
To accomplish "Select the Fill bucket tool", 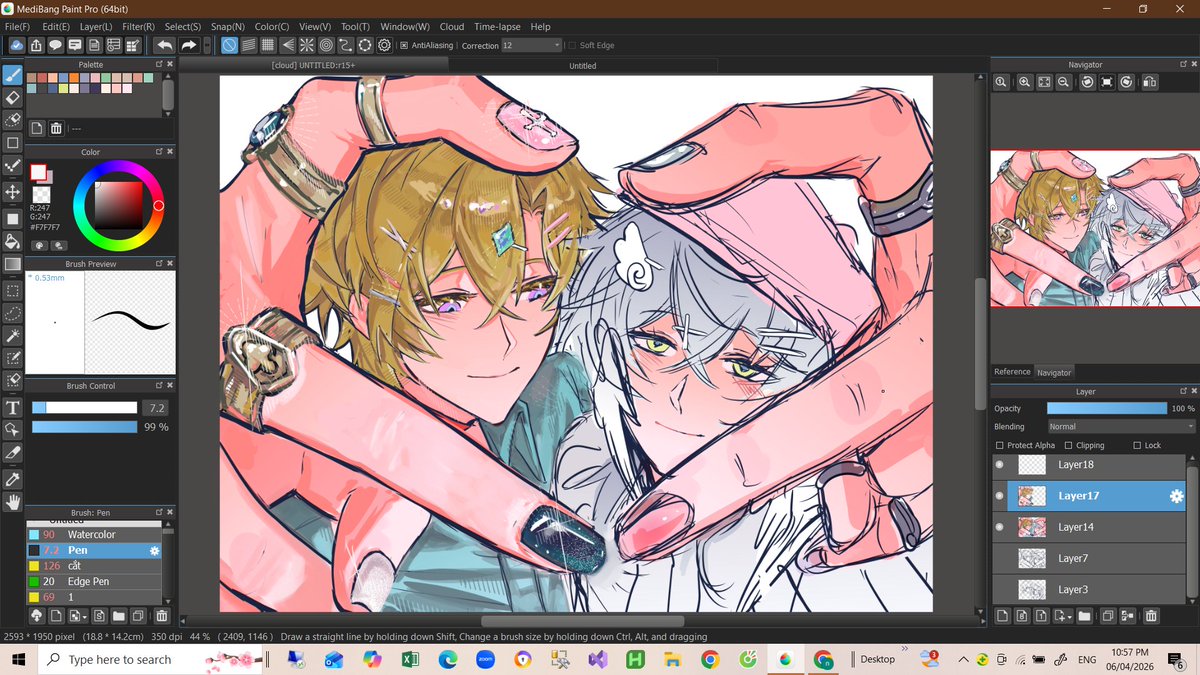I will 13,238.
